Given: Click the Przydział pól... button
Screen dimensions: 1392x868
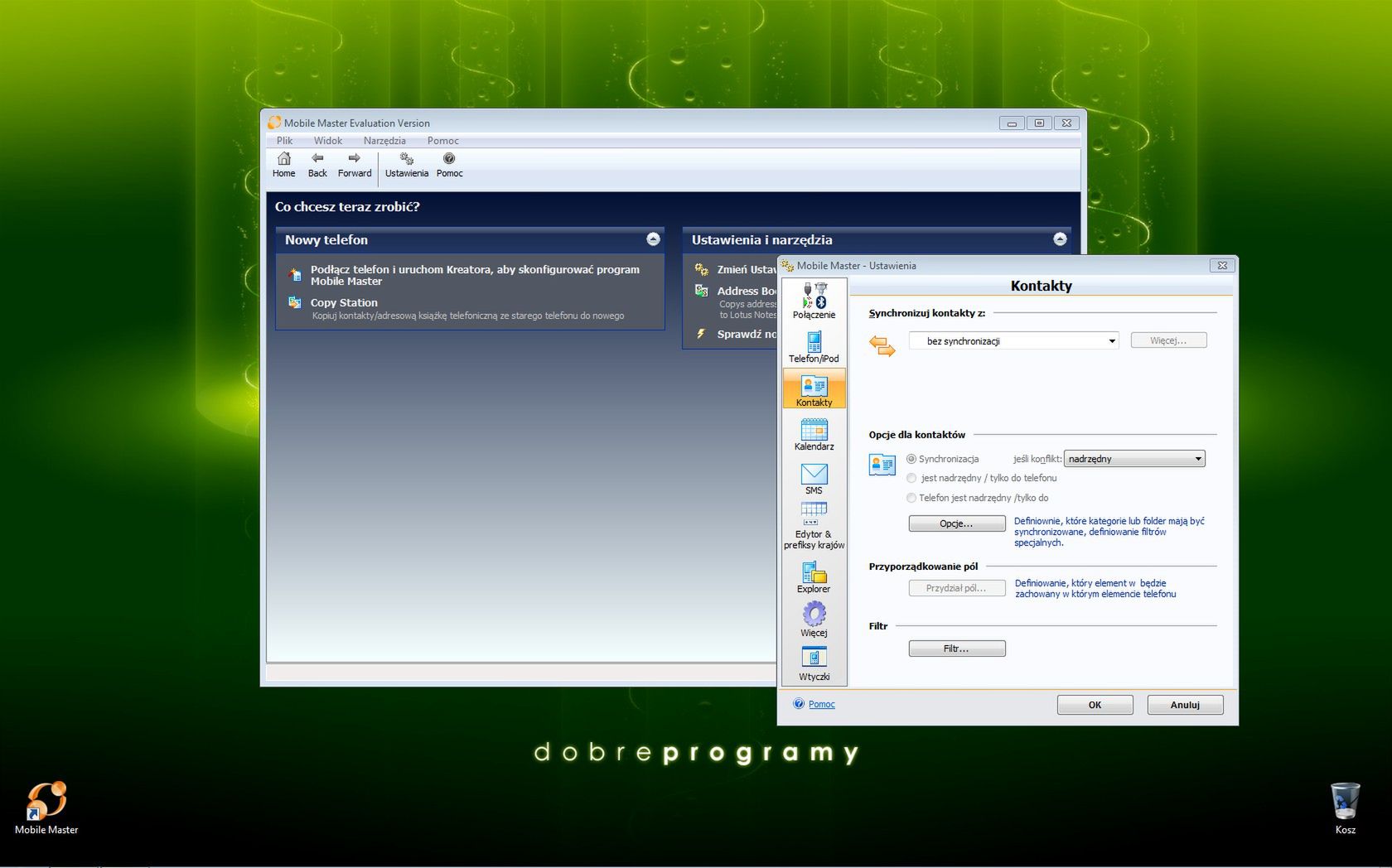Looking at the screenshot, I should tap(957, 588).
